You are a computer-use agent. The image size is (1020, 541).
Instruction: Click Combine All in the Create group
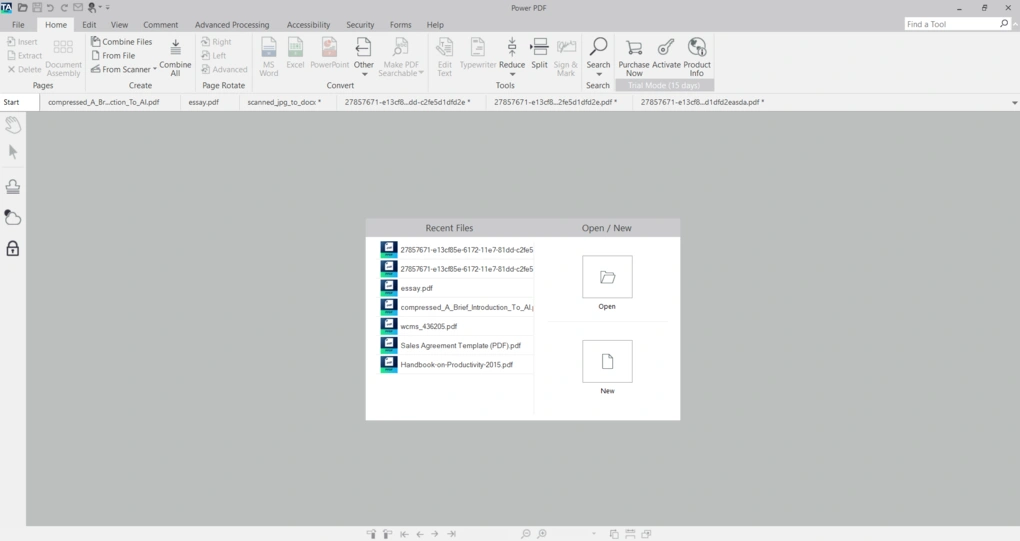[175, 58]
